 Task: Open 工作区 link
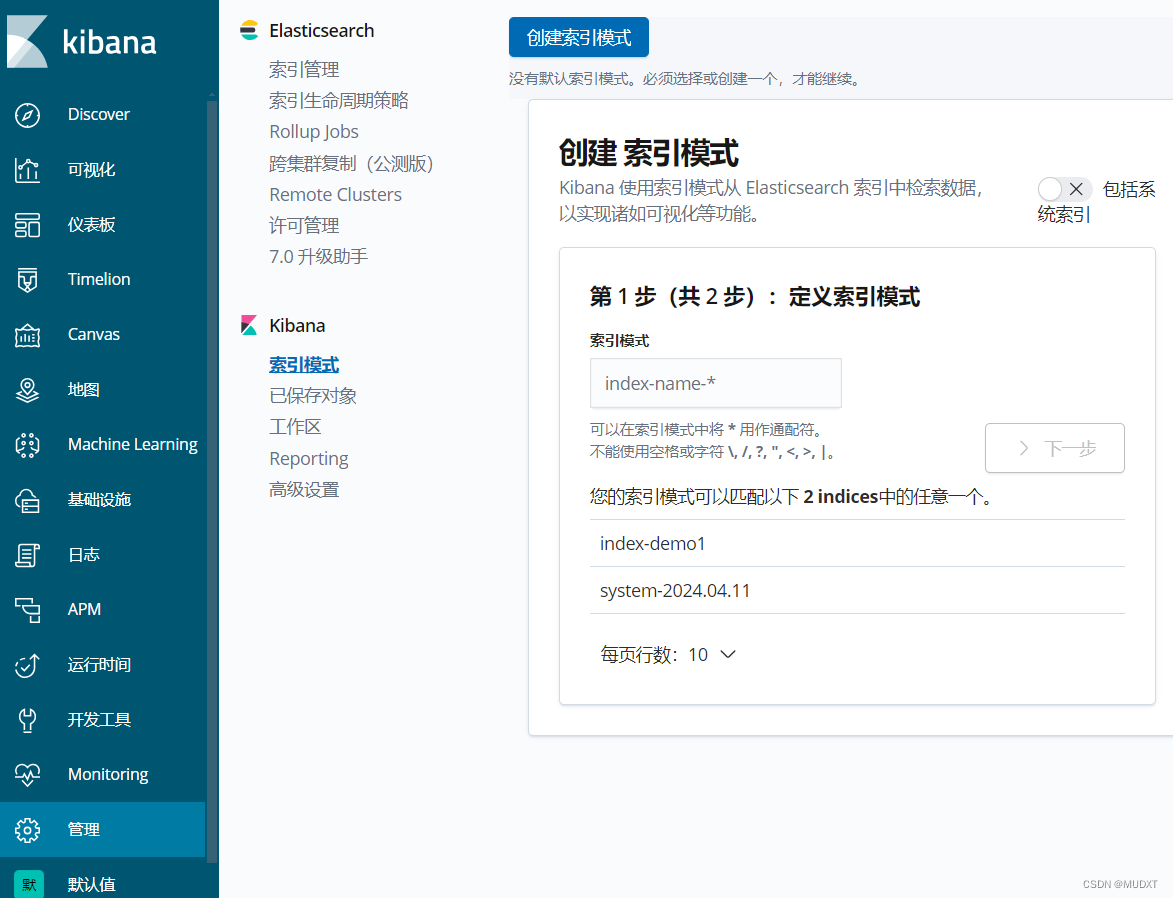[295, 427]
